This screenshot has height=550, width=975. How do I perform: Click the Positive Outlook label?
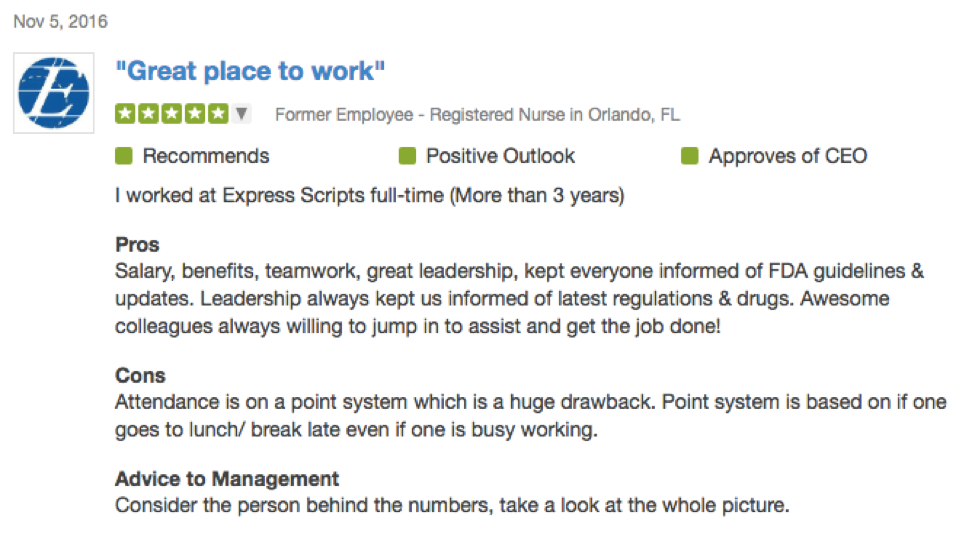pyautogui.click(x=500, y=156)
